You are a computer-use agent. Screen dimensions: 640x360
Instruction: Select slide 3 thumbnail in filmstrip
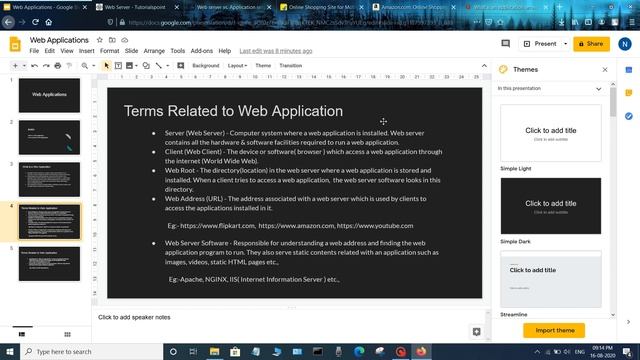[x=49, y=180]
